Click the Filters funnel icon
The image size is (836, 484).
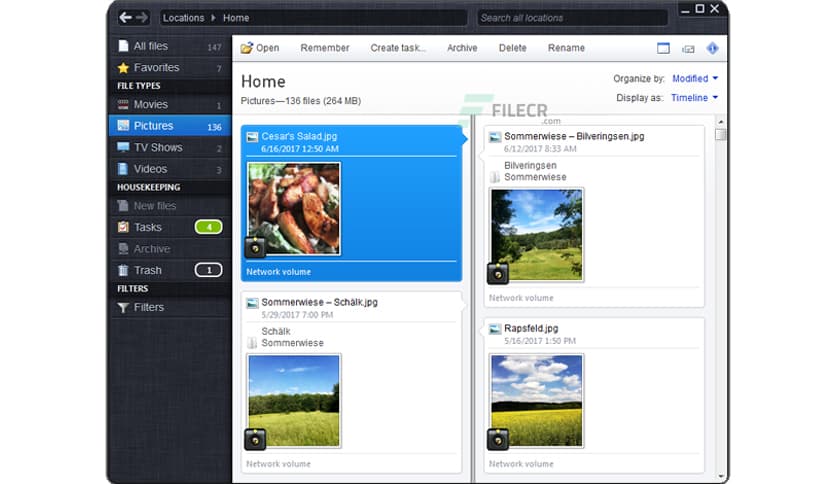[x=123, y=308]
